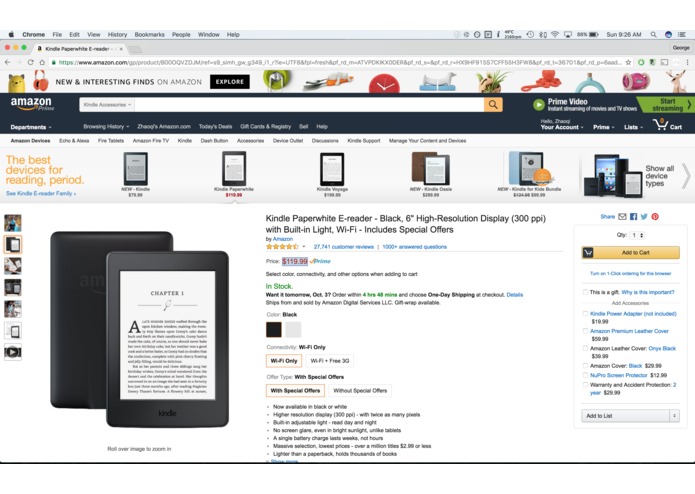Open the Qty quantity dropdown
The width and height of the screenshot is (695, 494).
637,235
